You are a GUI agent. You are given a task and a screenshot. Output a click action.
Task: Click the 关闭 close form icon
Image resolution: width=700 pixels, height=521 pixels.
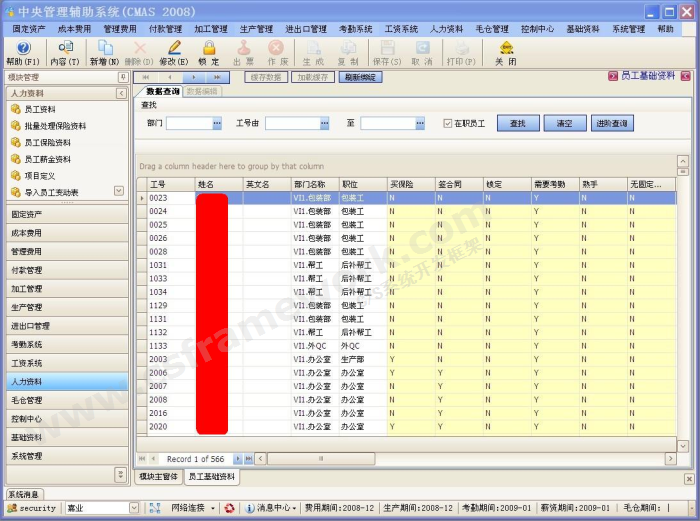coord(506,48)
